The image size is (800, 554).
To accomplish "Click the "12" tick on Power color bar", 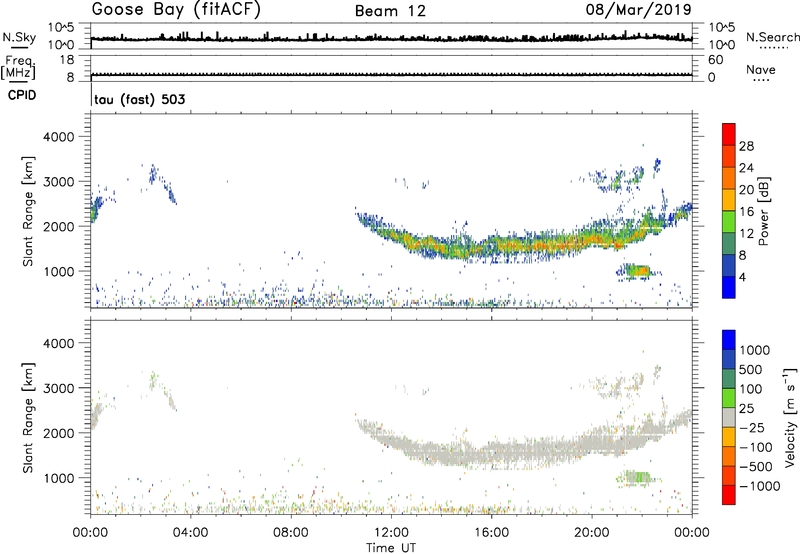I will (746, 233).
